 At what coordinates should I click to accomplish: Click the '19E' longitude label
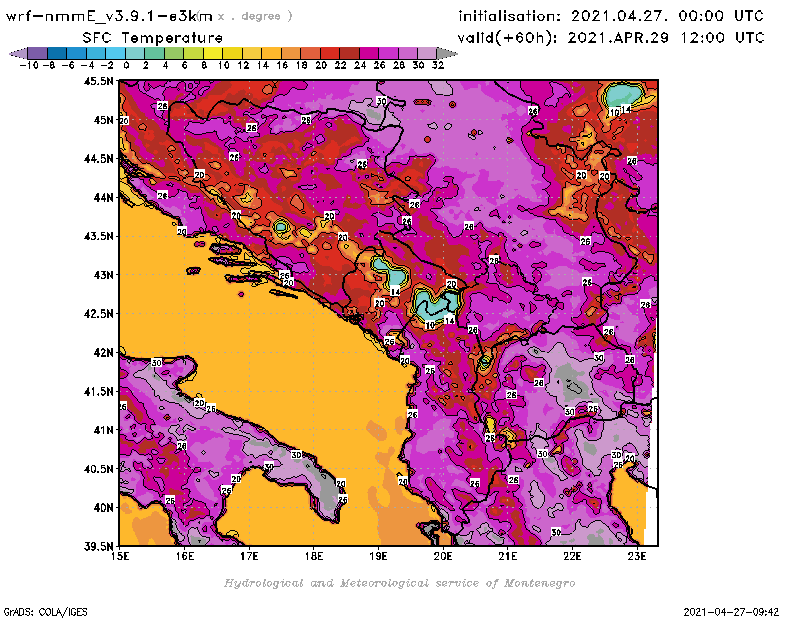[x=379, y=556]
